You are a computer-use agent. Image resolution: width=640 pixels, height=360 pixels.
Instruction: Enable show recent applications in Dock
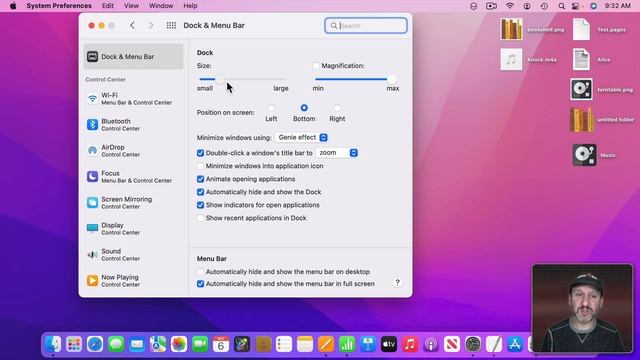pyautogui.click(x=200, y=218)
